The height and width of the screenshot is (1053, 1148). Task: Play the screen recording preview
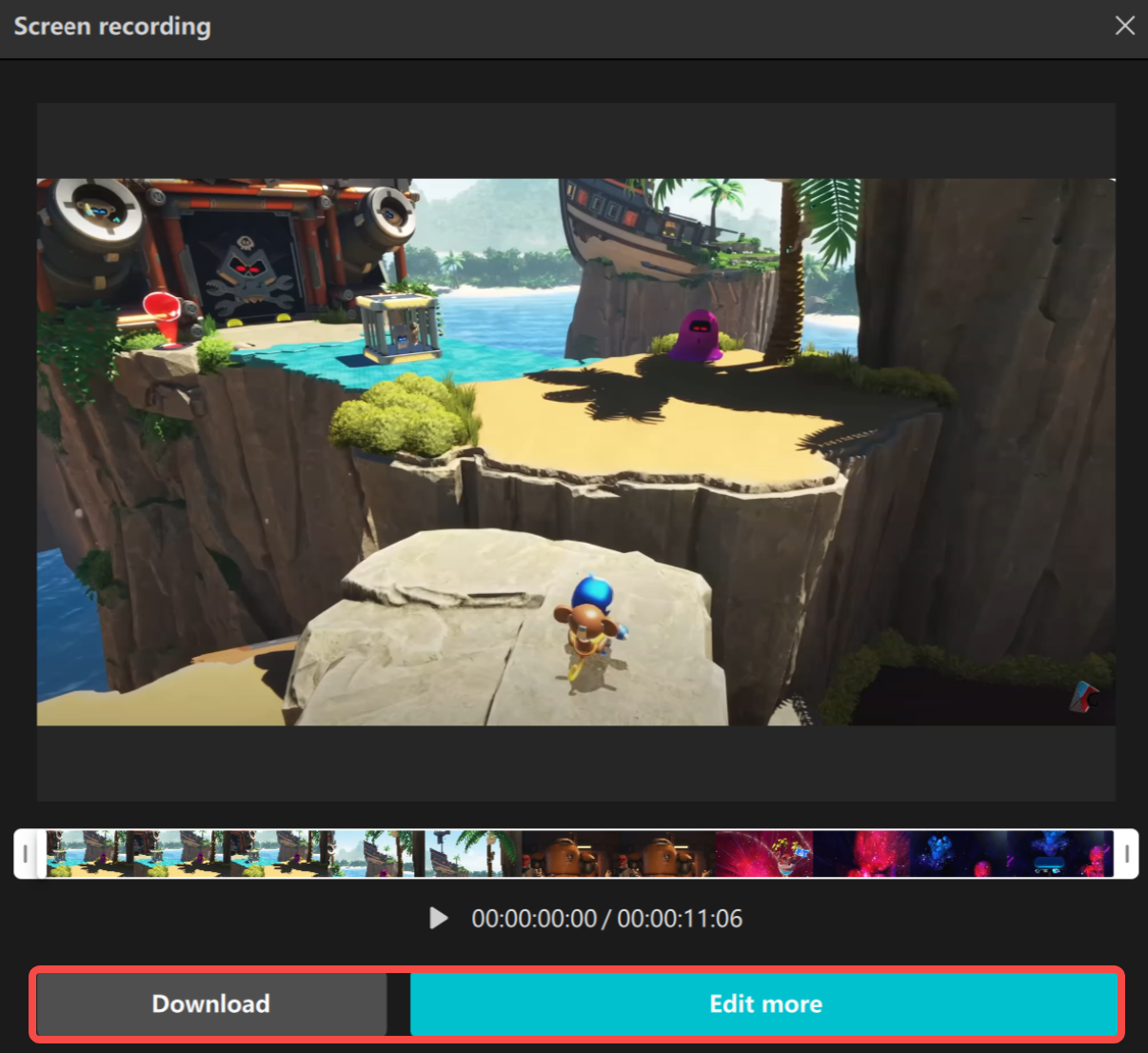pos(439,918)
